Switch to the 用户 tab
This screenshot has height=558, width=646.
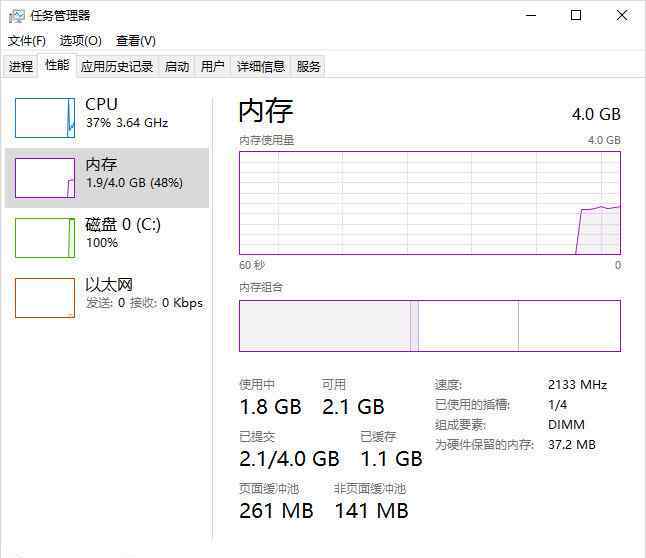pyautogui.click(x=212, y=67)
